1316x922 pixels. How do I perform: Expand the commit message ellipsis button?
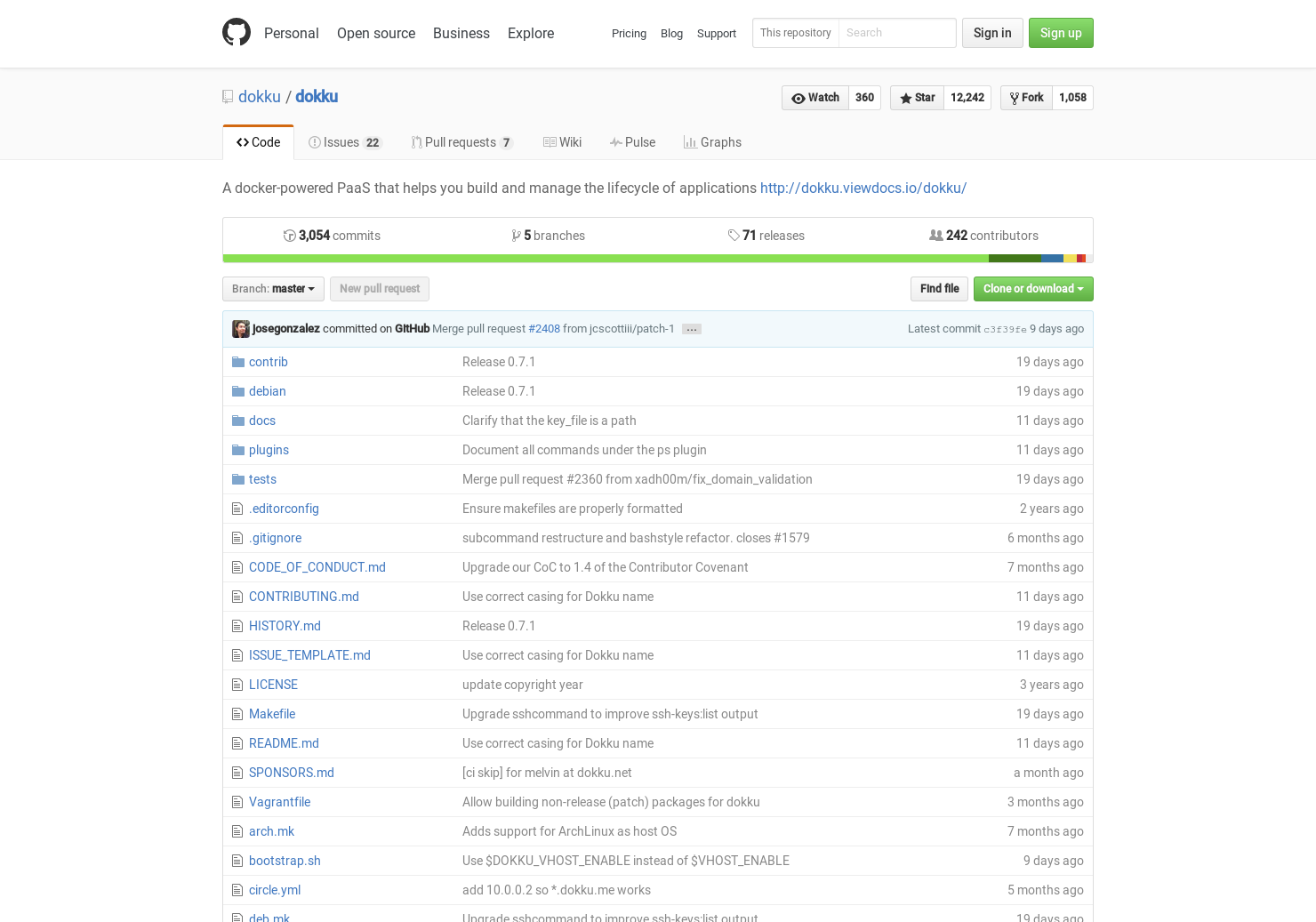click(692, 329)
